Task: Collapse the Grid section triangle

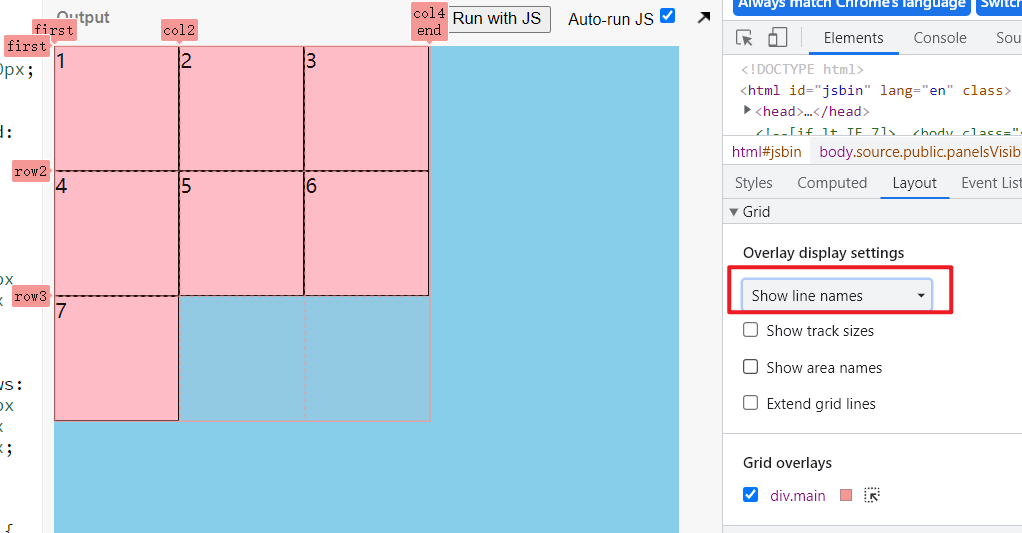Action: [734, 212]
